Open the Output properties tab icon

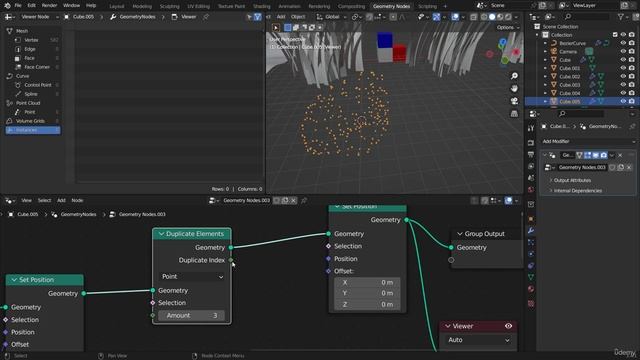531,155
